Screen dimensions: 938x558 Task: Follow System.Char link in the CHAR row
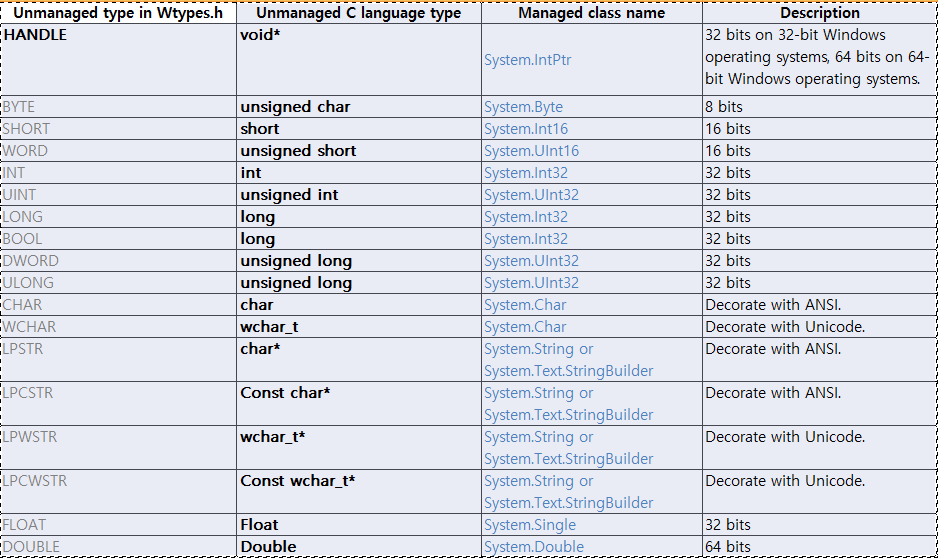pos(525,305)
